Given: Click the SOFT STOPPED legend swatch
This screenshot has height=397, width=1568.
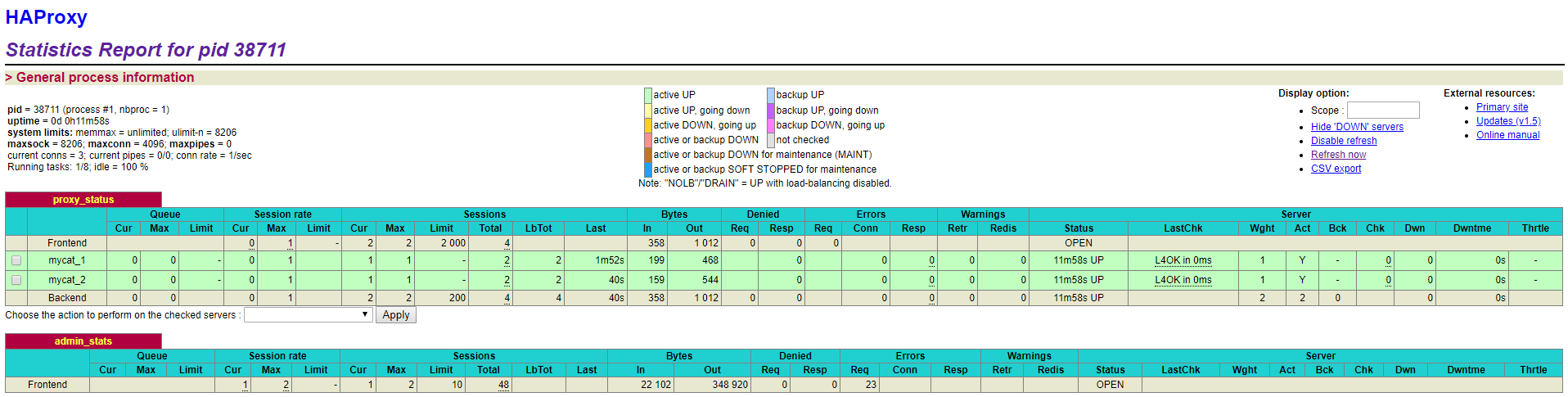Looking at the screenshot, I should (648, 169).
